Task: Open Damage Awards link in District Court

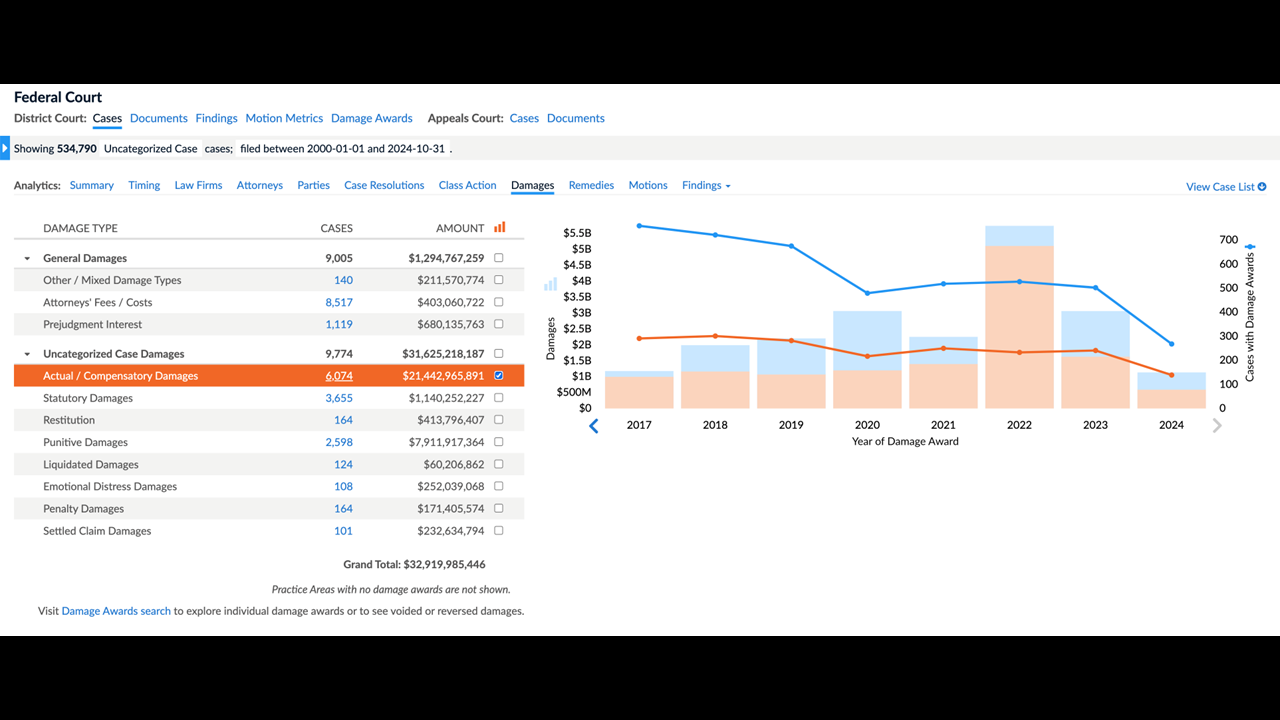Action: click(x=372, y=118)
